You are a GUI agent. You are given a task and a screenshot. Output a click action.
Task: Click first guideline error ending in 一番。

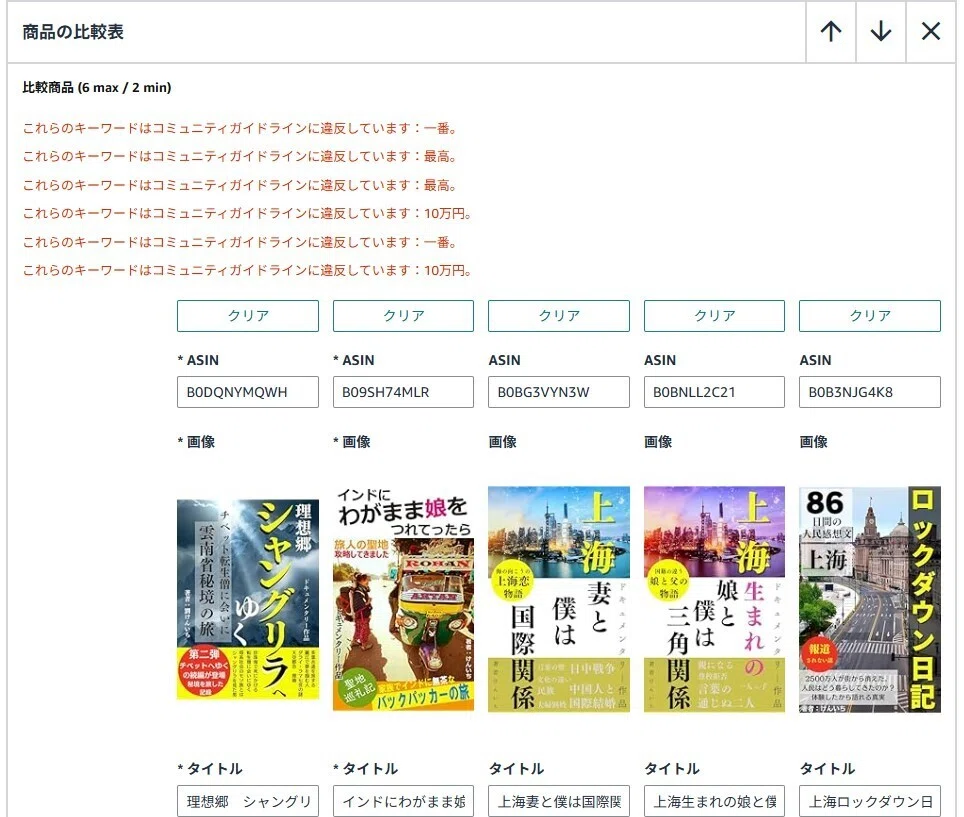pyautogui.click(x=240, y=128)
